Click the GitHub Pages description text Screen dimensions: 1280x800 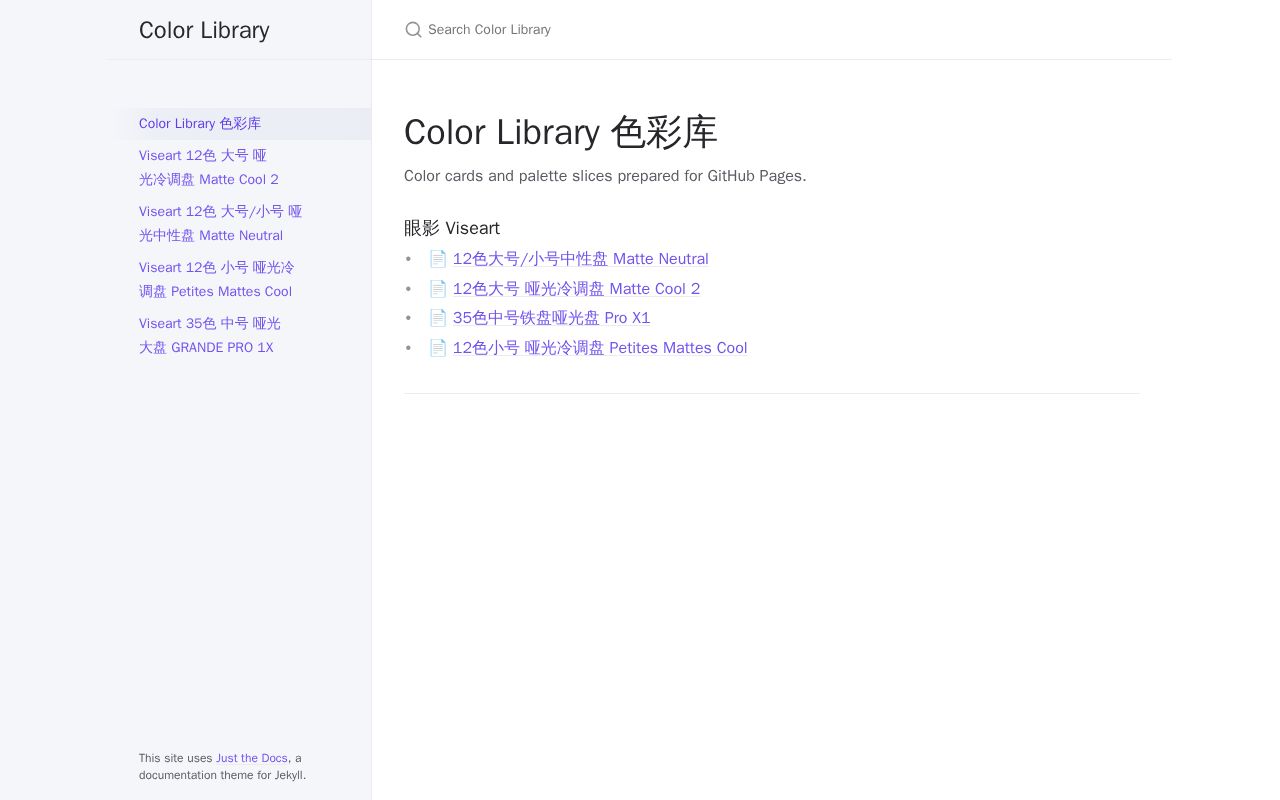coord(605,176)
